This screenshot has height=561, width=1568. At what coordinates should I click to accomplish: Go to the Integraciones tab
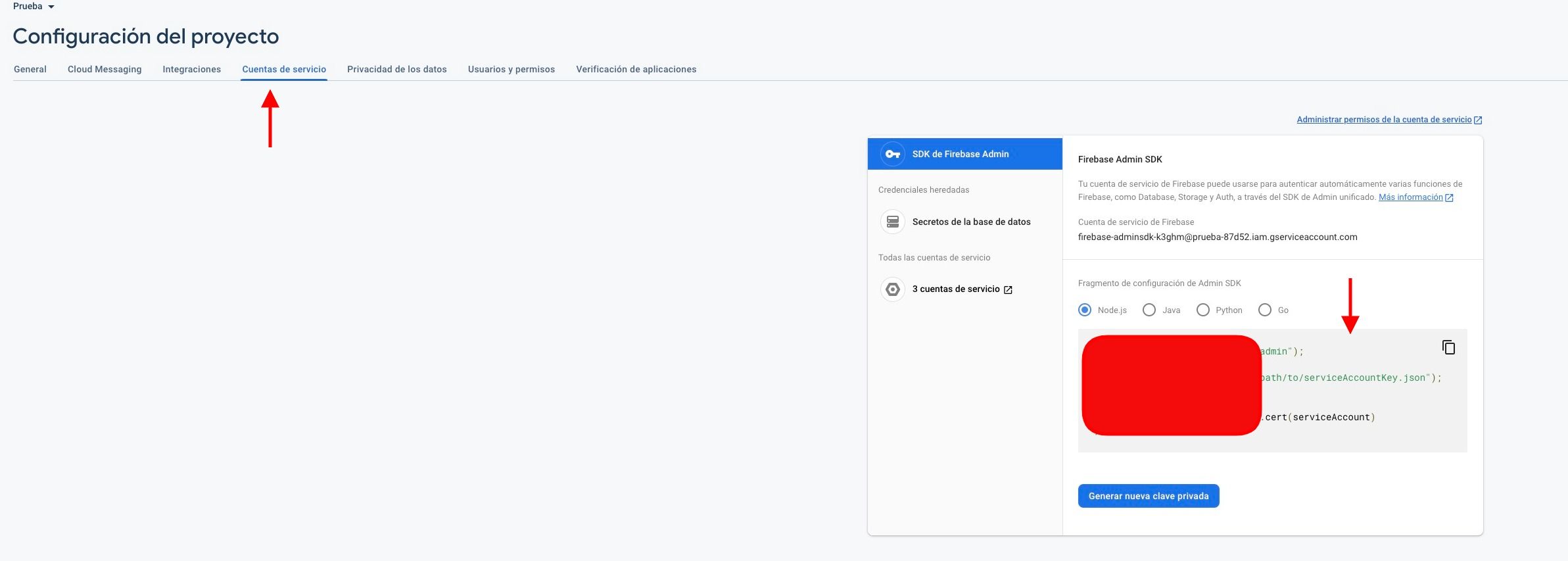coord(192,69)
